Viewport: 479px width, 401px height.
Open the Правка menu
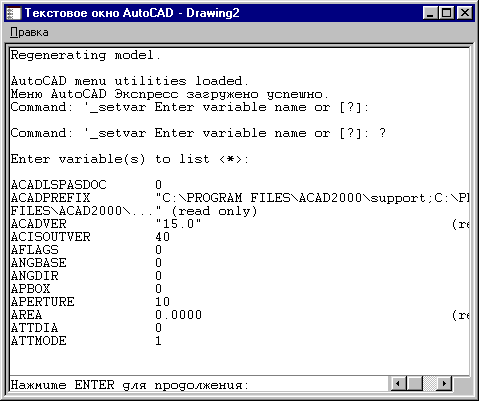(x=29, y=32)
